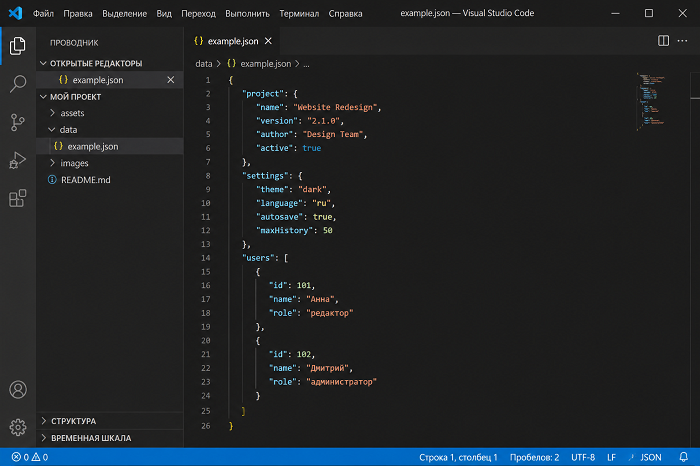This screenshot has width=700, height=466.
Task: Open the Терминал menu
Action: coord(299,13)
